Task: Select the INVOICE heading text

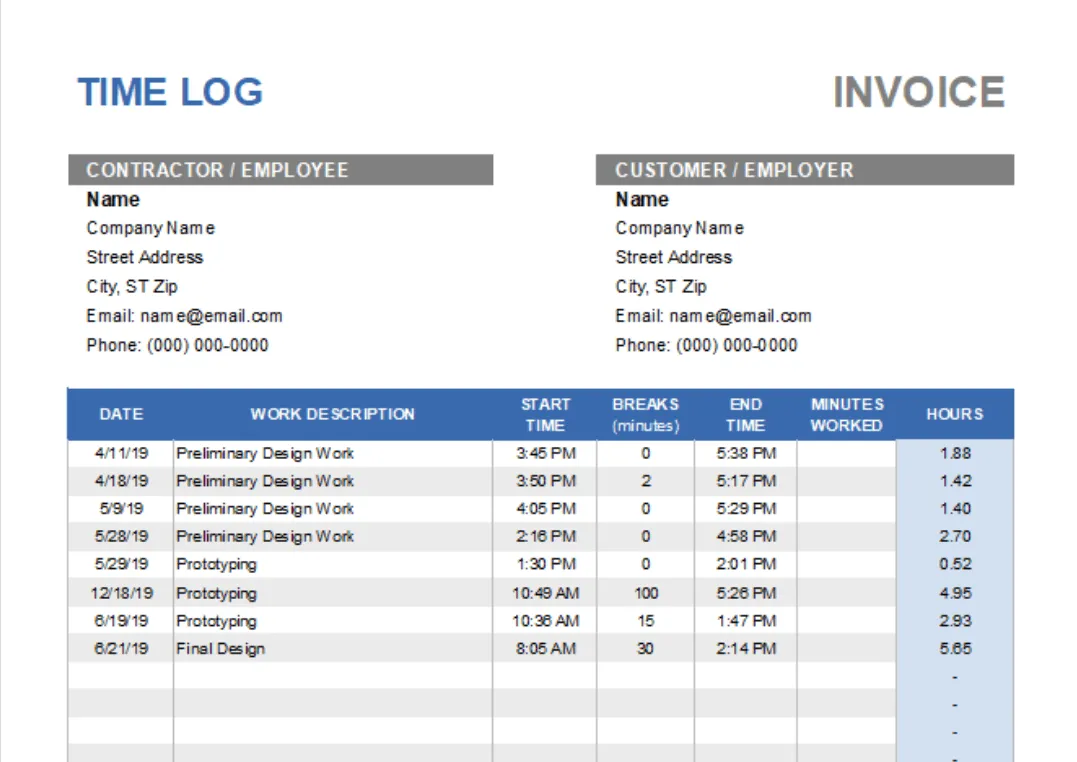Action: click(x=919, y=92)
